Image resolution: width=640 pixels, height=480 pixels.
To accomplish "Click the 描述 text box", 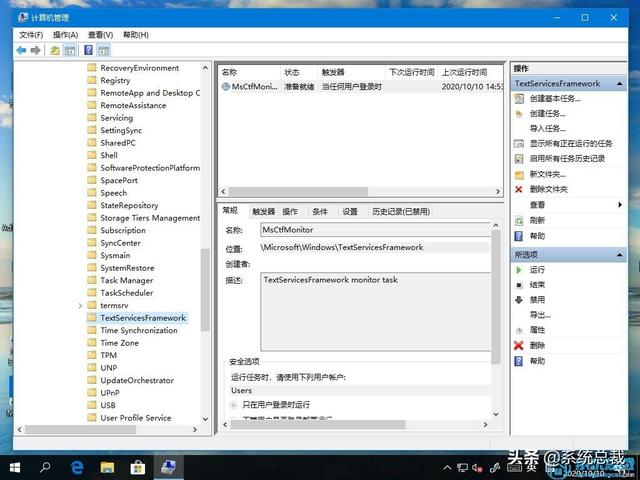I will click(376, 312).
